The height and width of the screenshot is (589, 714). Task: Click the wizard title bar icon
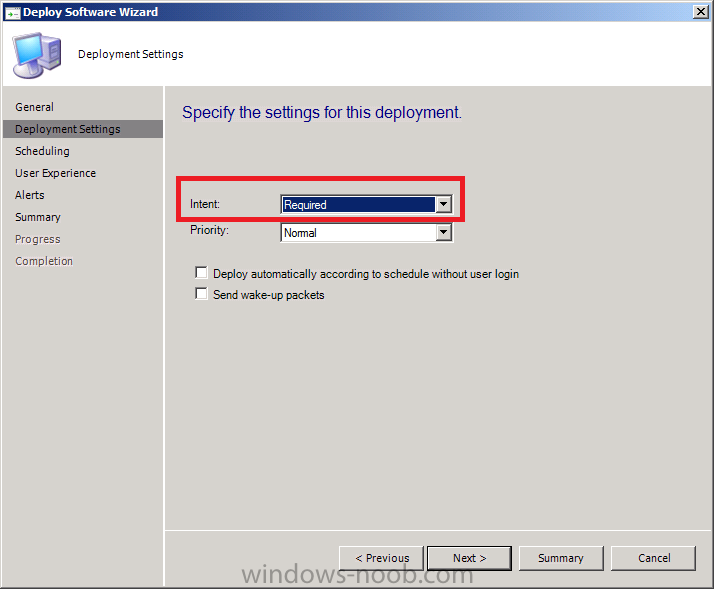(x=12, y=12)
